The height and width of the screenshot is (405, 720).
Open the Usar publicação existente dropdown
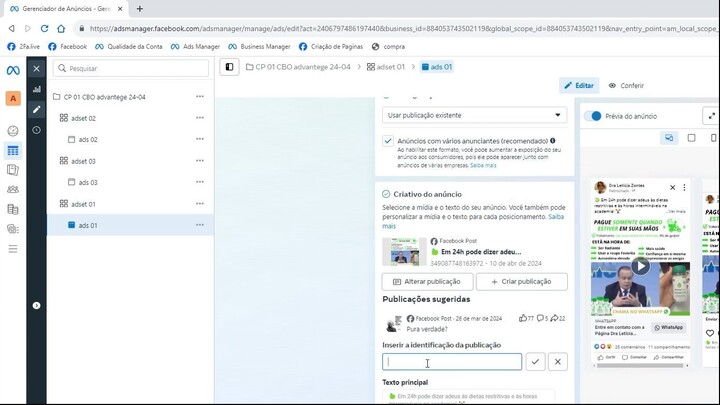[x=474, y=115]
